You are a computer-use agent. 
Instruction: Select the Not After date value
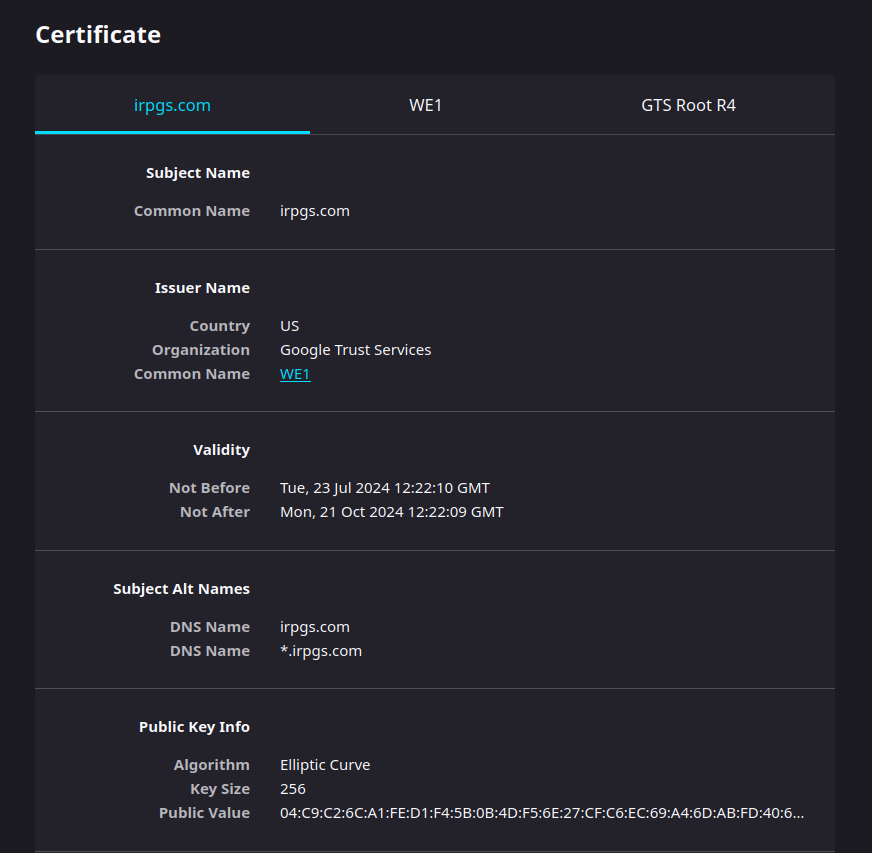click(x=392, y=512)
